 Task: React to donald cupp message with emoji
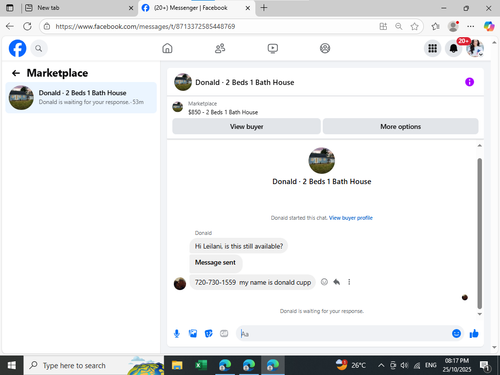pos(324,282)
